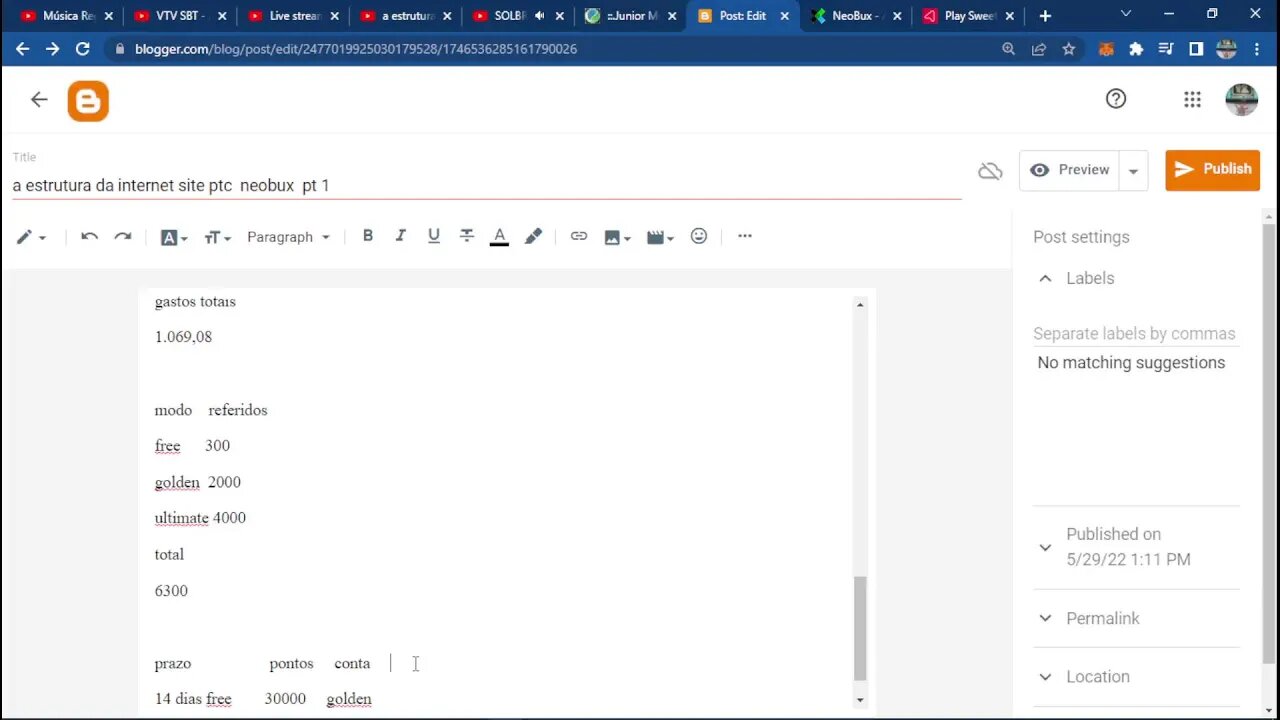Reload the Blogger page
The image size is (1280, 720).
(83, 48)
